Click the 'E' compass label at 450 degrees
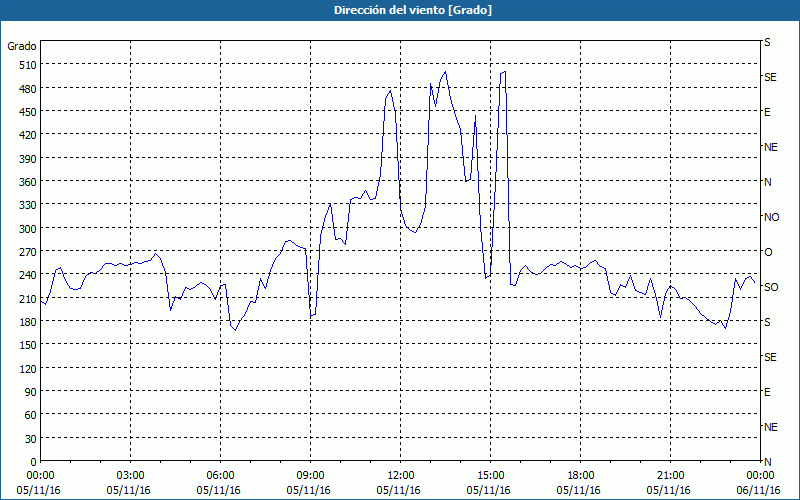The image size is (800, 500). [x=767, y=112]
